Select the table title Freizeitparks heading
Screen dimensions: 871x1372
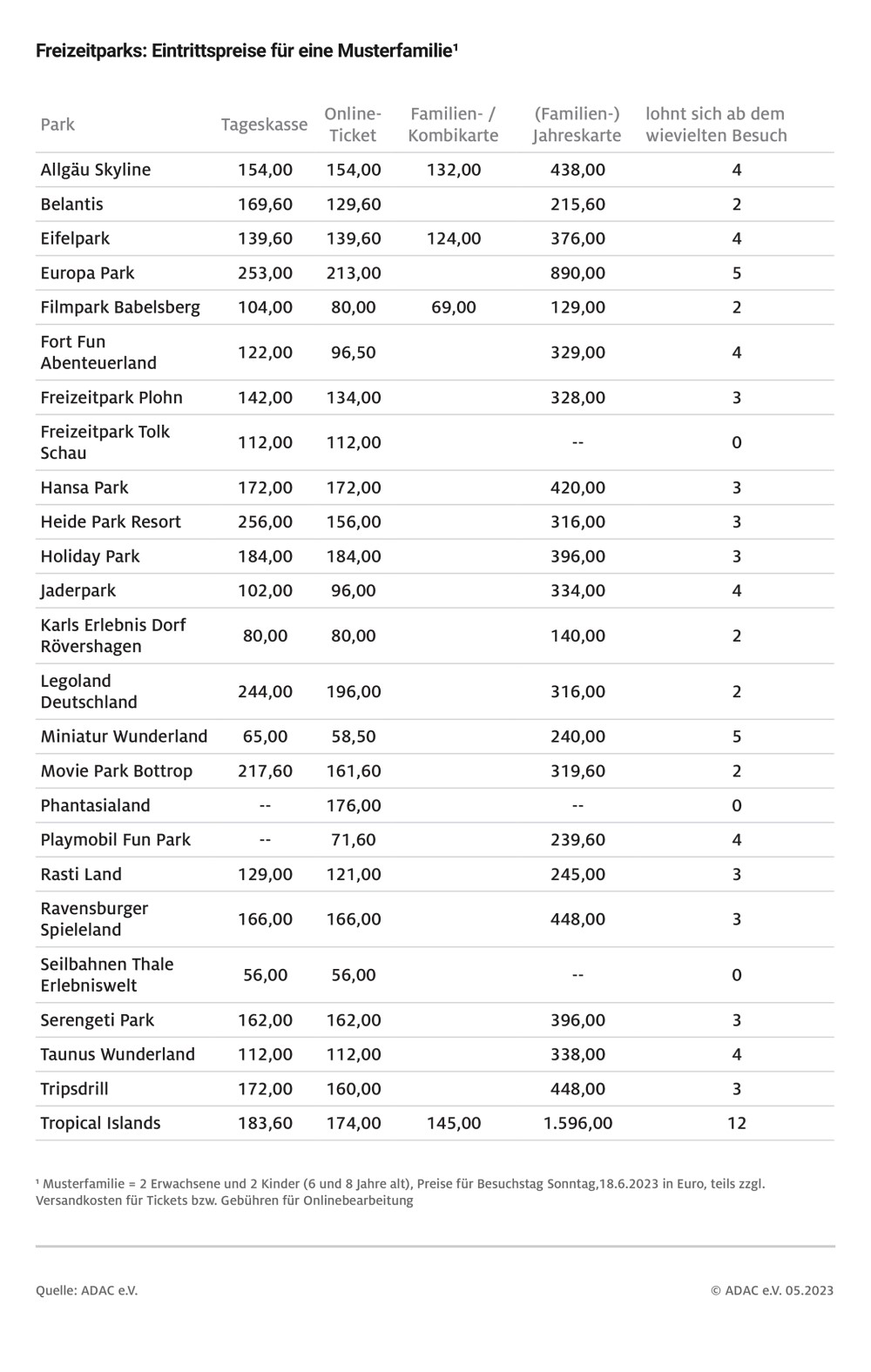(x=247, y=51)
